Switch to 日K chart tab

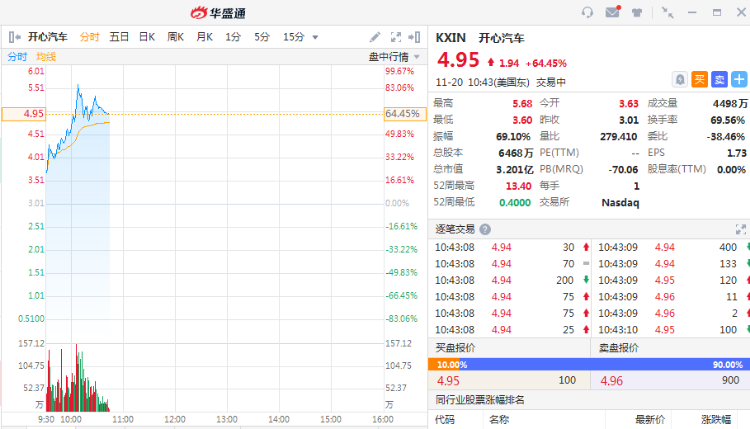[x=147, y=37]
